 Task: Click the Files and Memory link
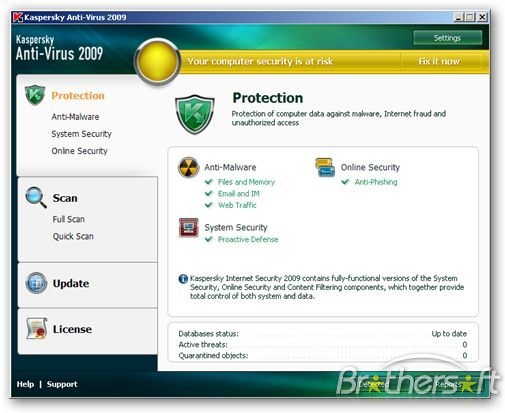[246, 182]
